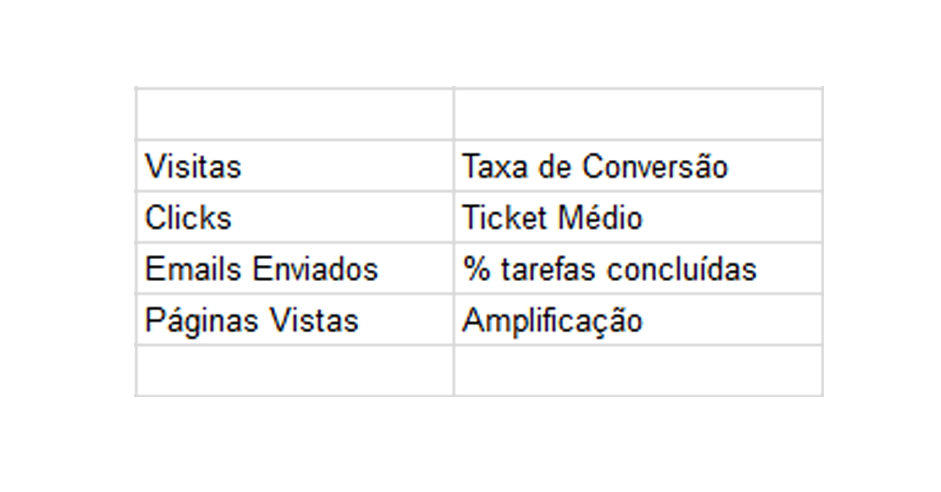The width and height of the screenshot is (941, 492).
Task: Click the empty cell above Taxa de Conversão
Action: 637,114
